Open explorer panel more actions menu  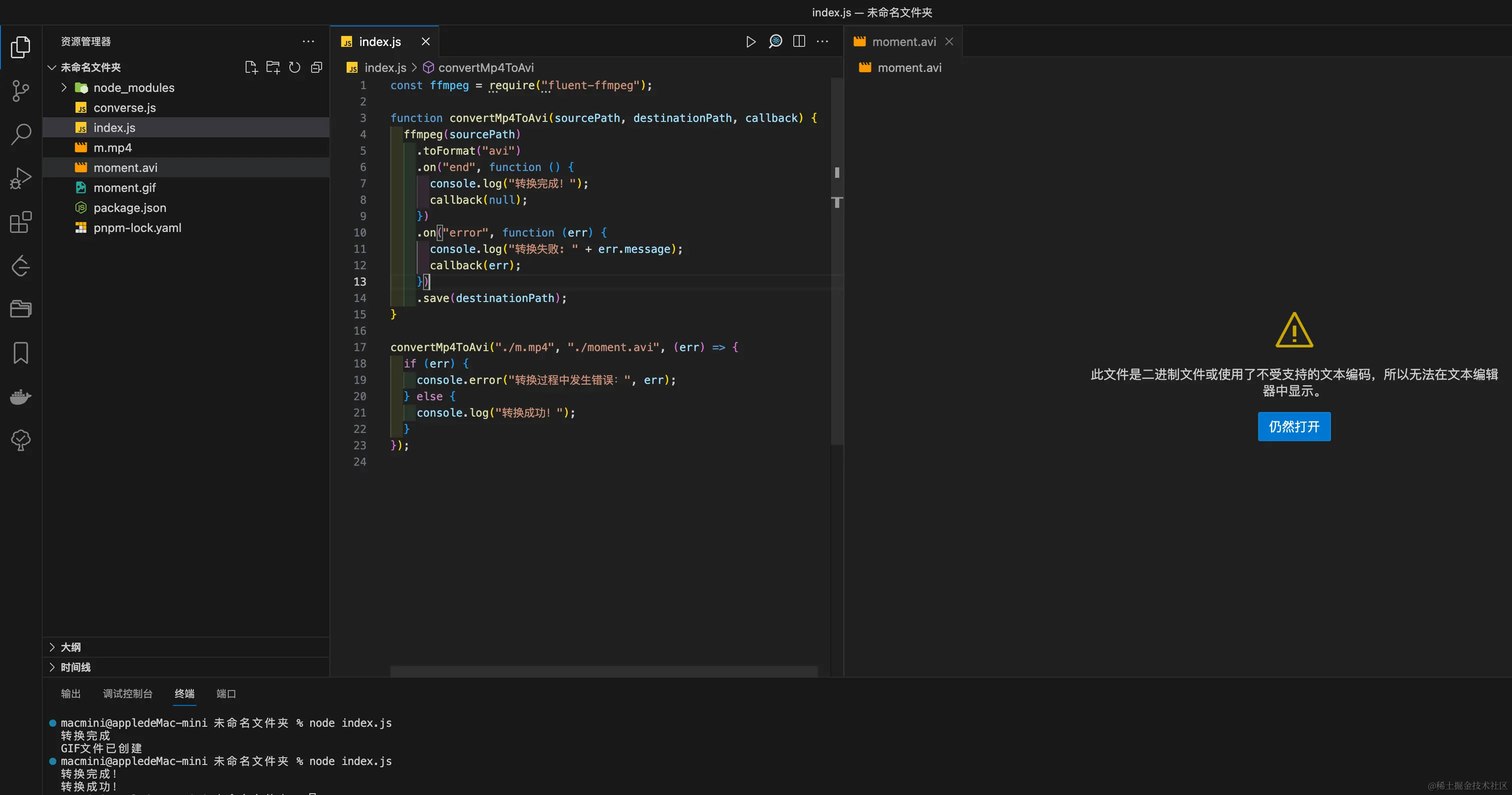pyautogui.click(x=308, y=41)
